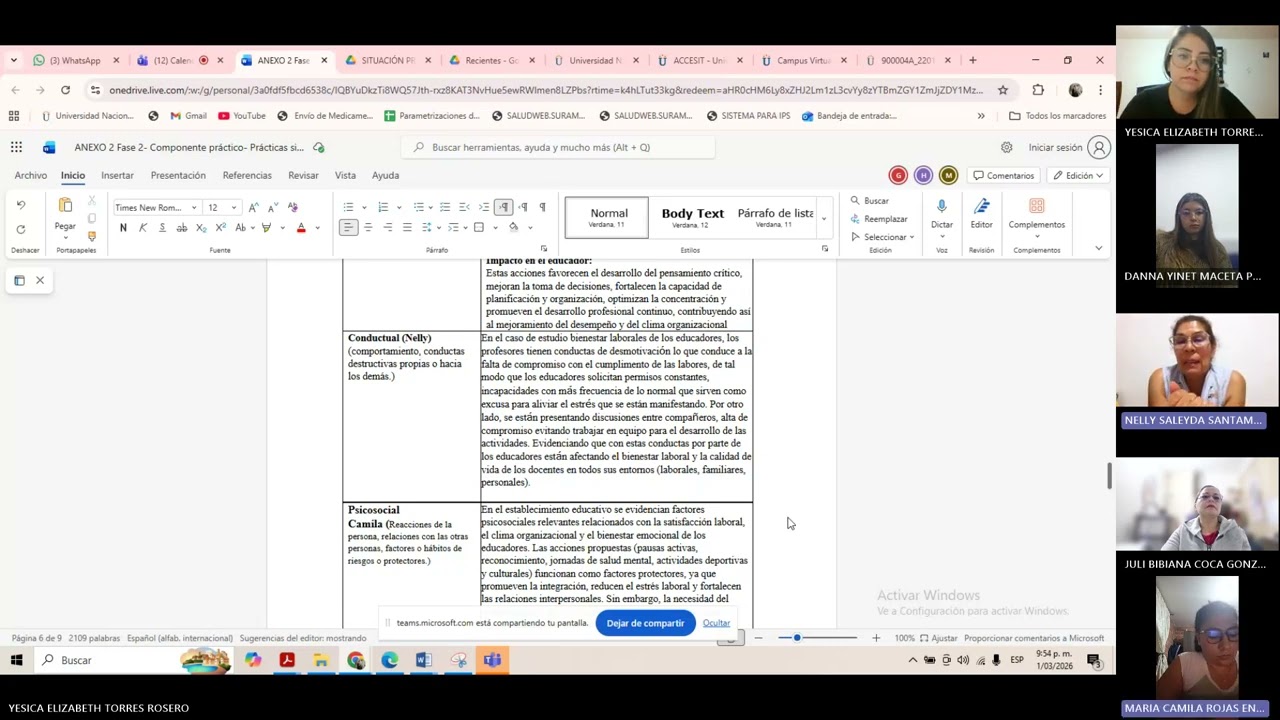Expand the styles gallery
1280x720 pixels.
pos(824,218)
